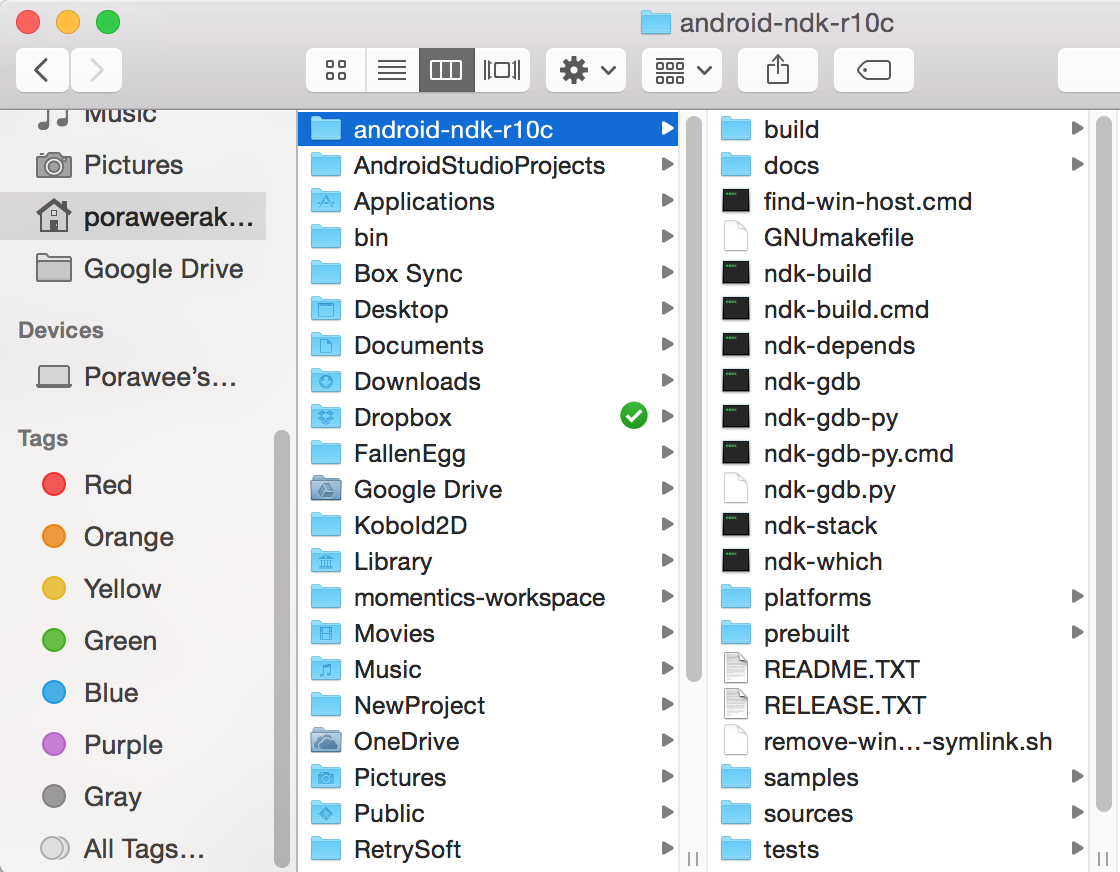Select the NewProject folder
Screen dimensions: 1120x872
click(x=487, y=706)
